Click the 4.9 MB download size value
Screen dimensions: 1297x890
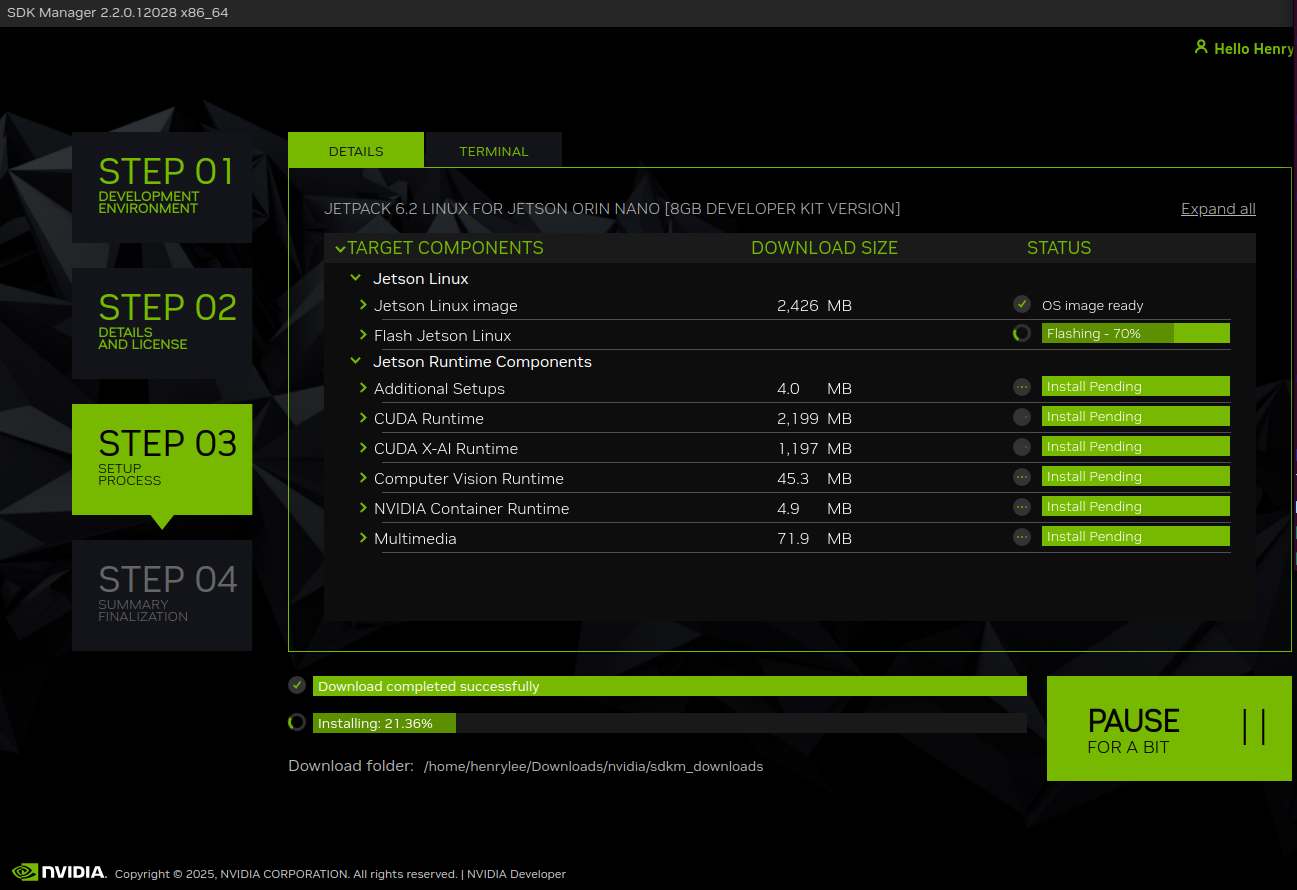pyautogui.click(x=814, y=509)
